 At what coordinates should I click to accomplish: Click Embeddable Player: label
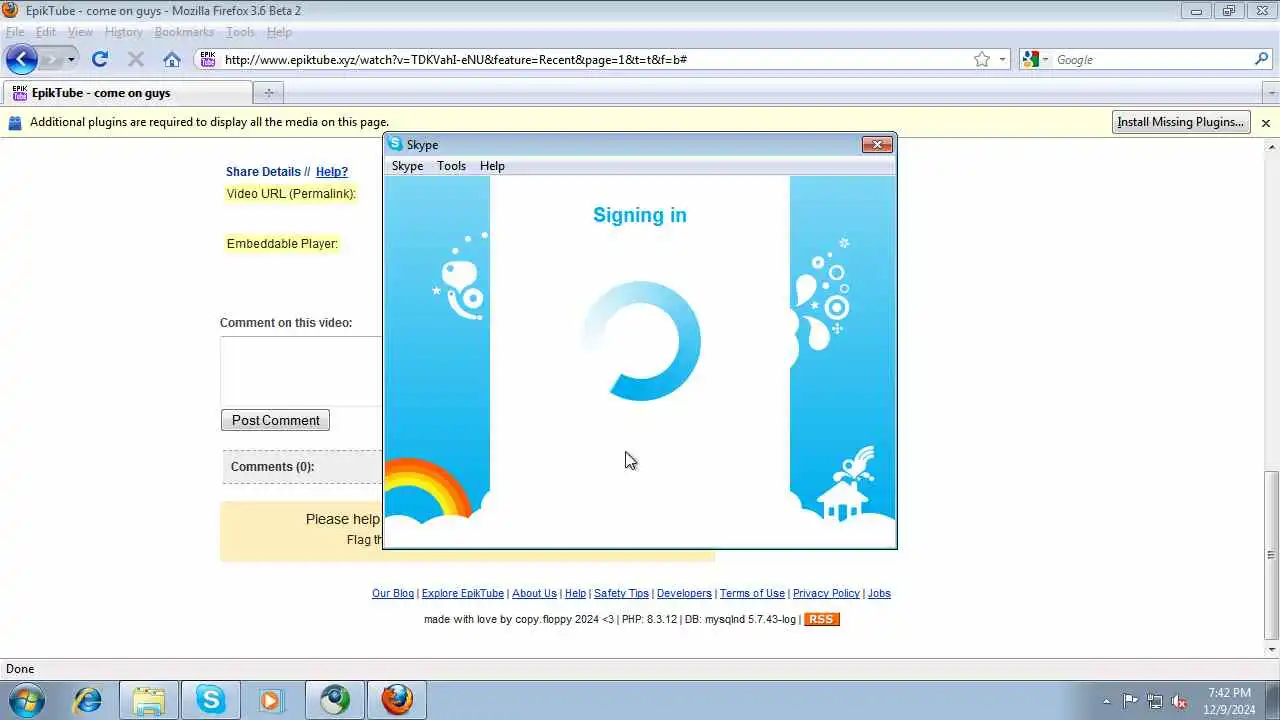click(282, 244)
